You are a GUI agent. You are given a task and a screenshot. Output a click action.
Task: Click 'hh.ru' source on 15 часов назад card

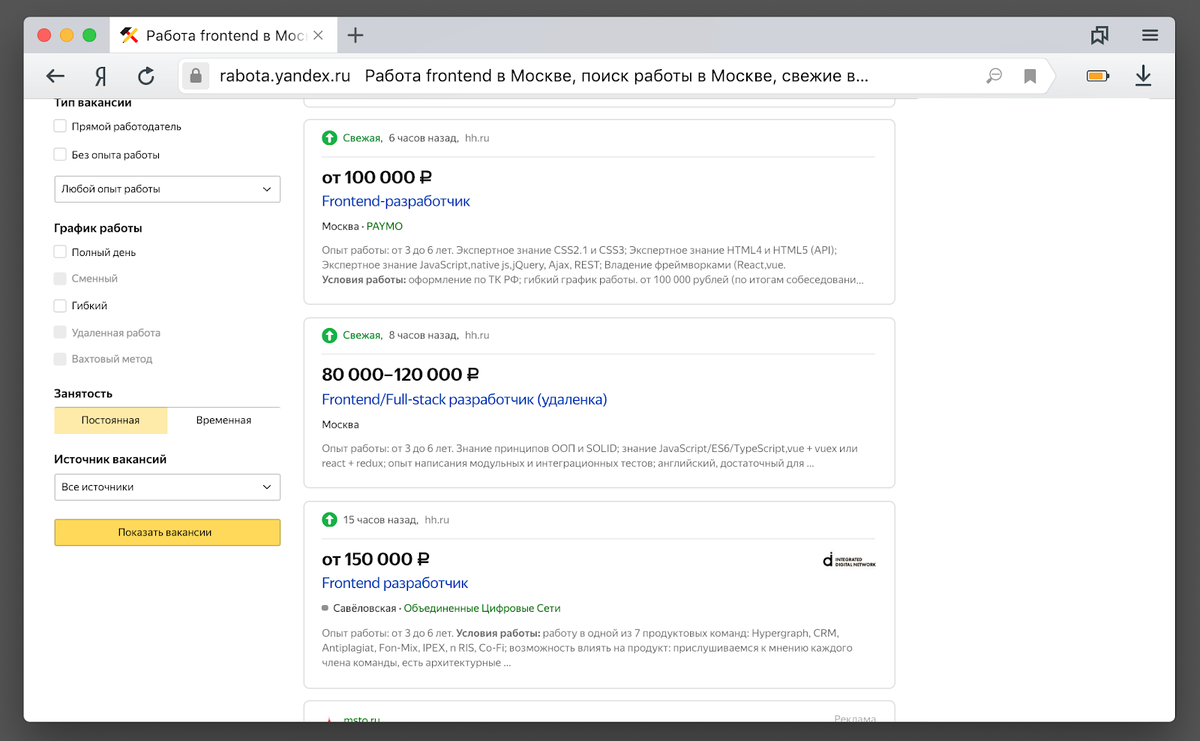pyautogui.click(x=437, y=520)
